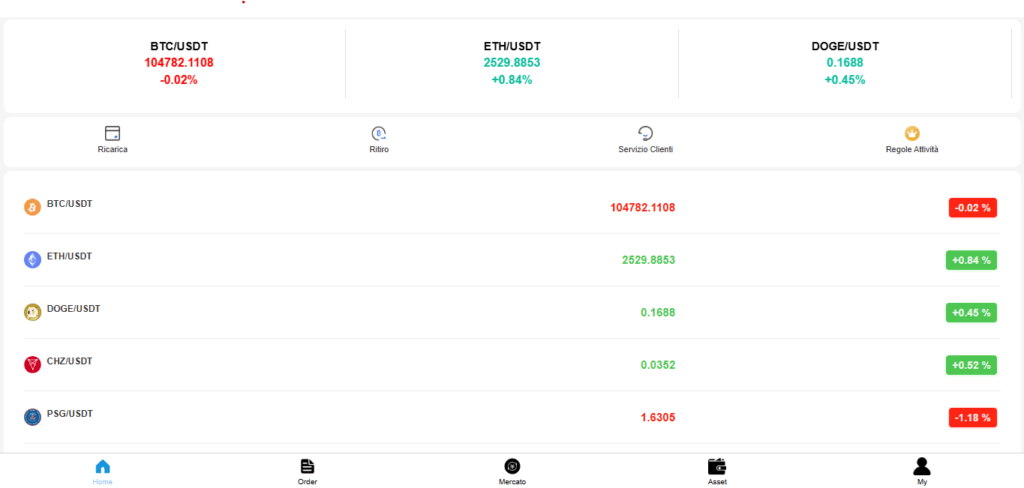Screen dimensions: 1024x488
Task: Click the Ricarica wallet icon
Action: click(112, 133)
